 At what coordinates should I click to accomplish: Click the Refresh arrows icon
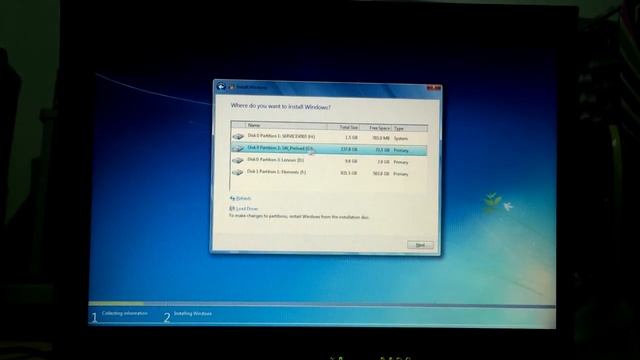232,198
